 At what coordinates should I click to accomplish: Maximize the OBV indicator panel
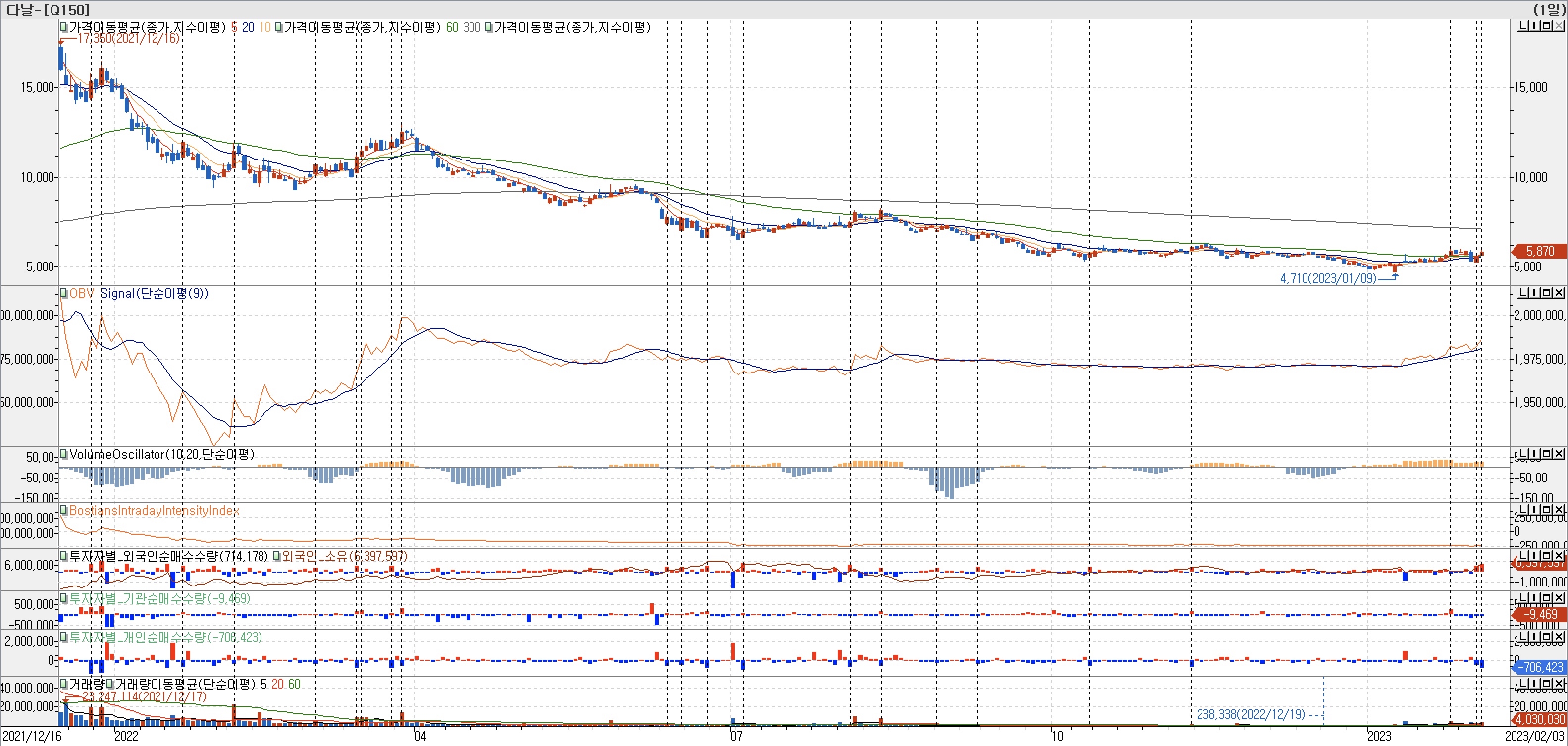click(x=1547, y=294)
